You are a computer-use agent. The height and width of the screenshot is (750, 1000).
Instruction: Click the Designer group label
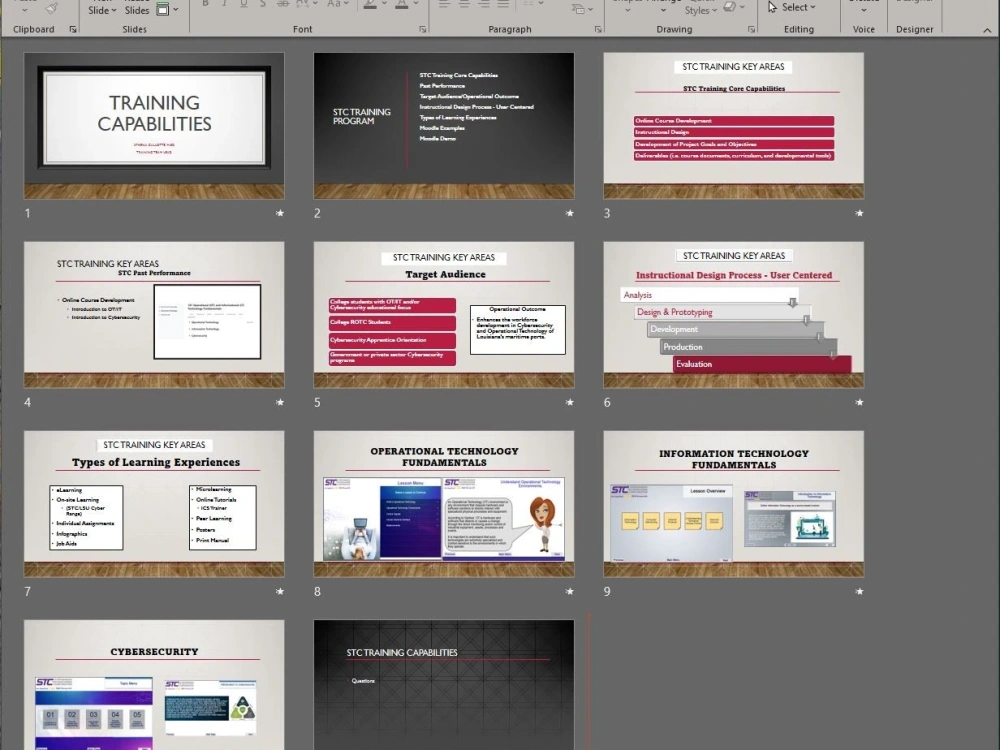(915, 29)
